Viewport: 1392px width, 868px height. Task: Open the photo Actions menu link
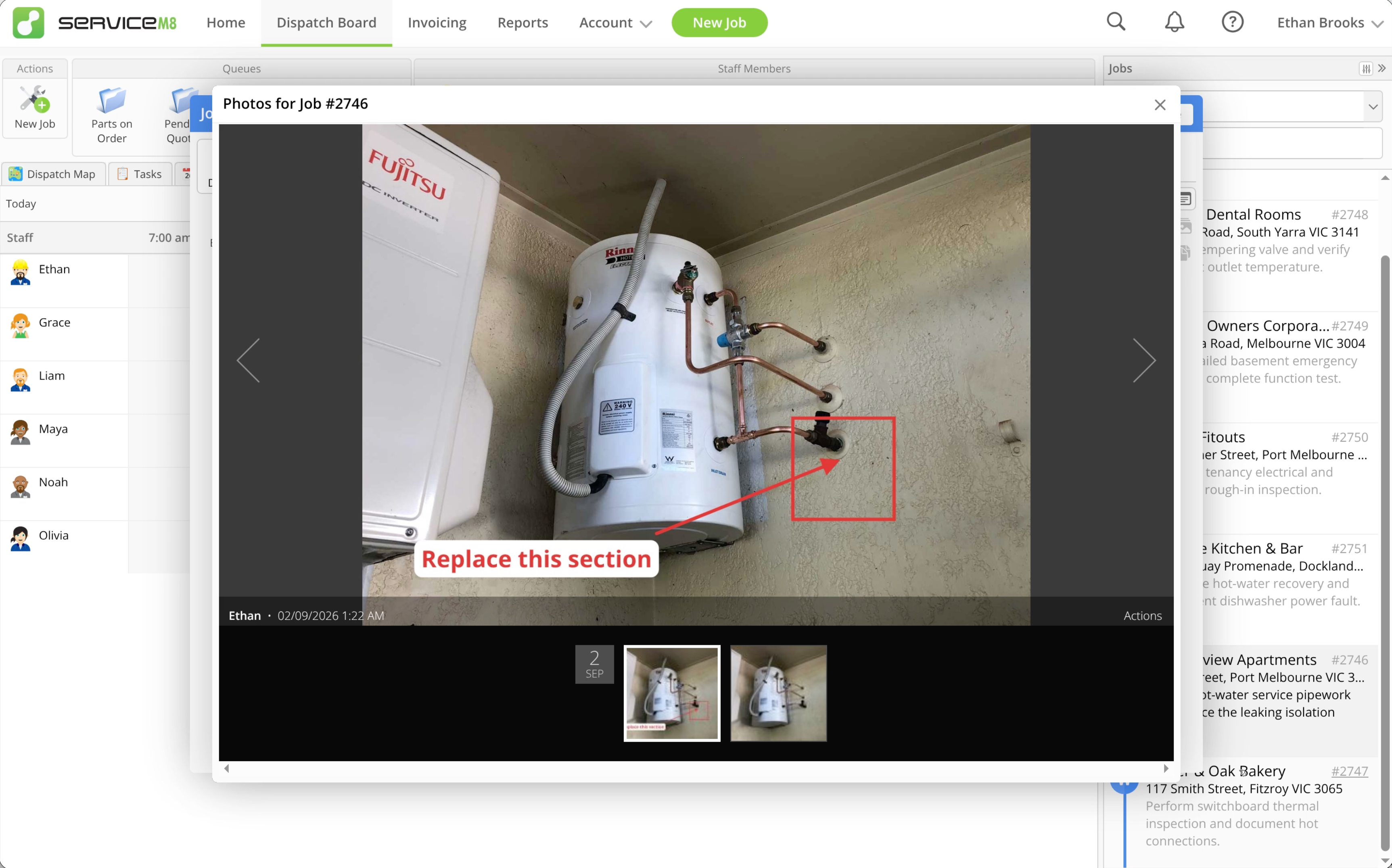(x=1142, y=616)
